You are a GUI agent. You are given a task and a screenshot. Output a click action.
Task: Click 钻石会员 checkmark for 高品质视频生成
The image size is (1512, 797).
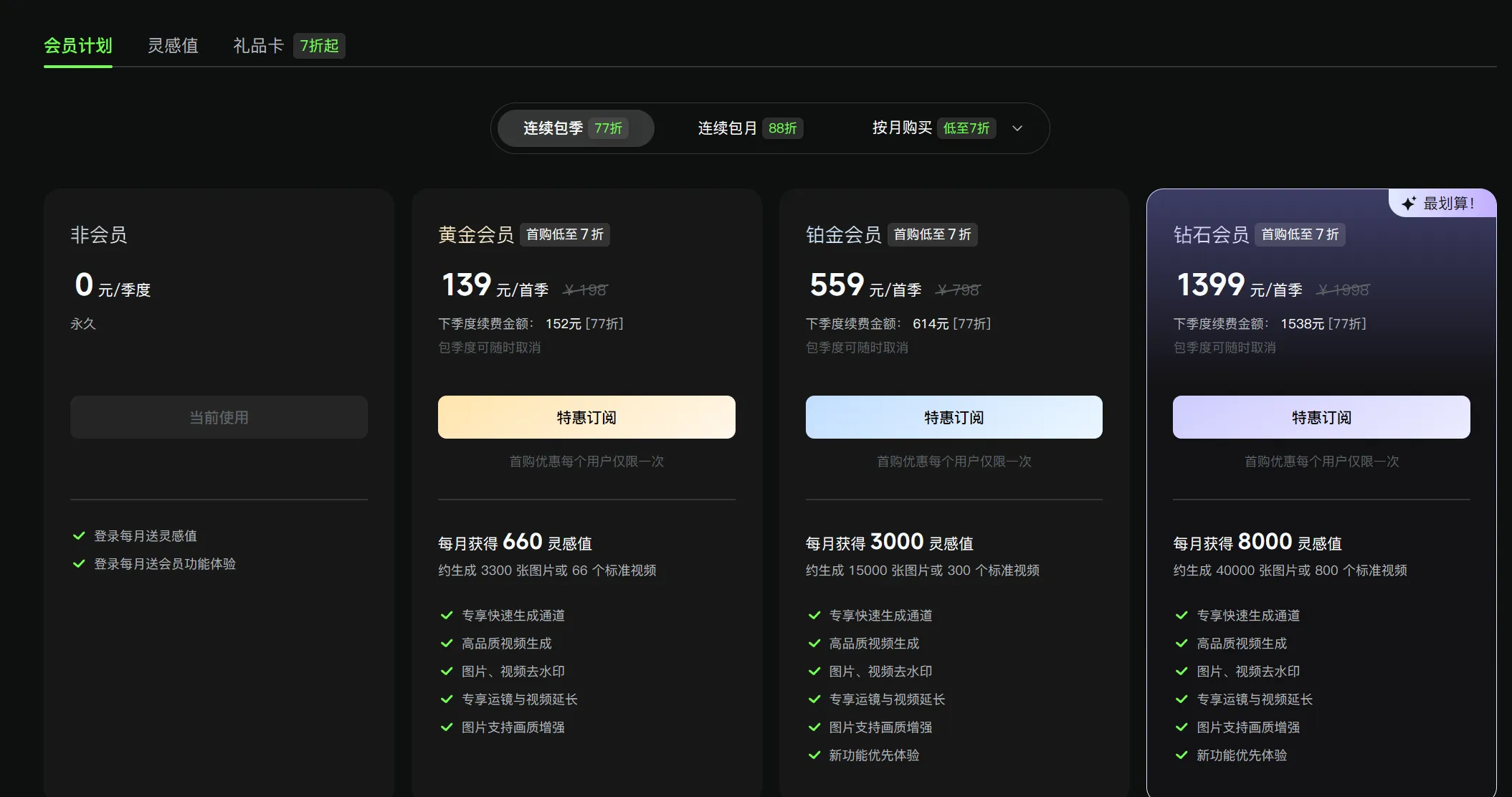(1181, 643)
